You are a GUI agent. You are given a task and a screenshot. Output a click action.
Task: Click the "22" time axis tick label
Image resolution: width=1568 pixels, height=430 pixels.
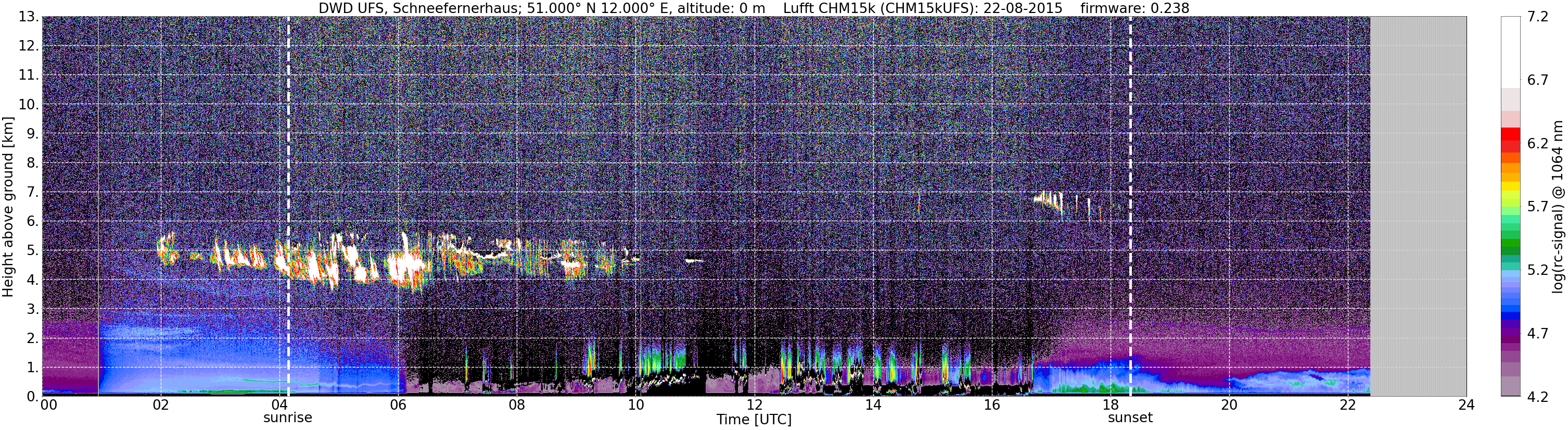[1348, 405]
